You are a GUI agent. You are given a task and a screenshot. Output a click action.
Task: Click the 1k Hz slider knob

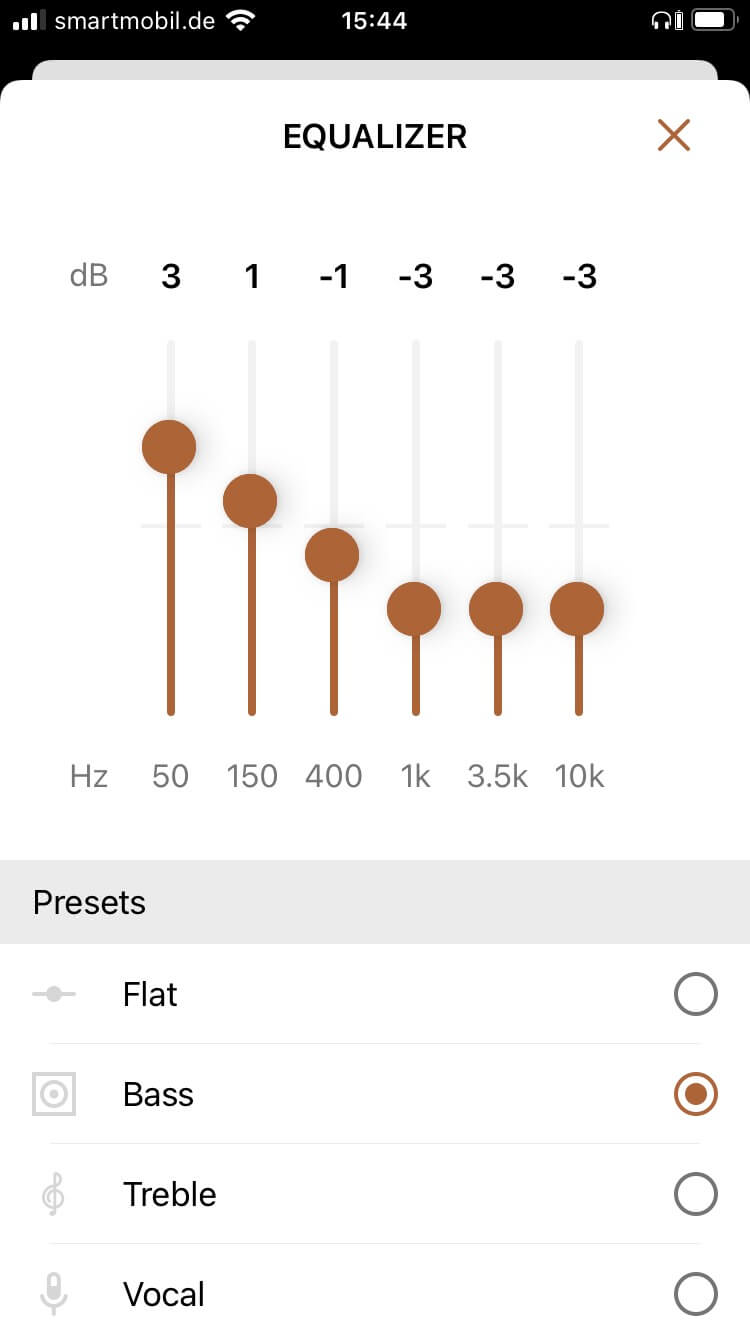pos(414,608)
